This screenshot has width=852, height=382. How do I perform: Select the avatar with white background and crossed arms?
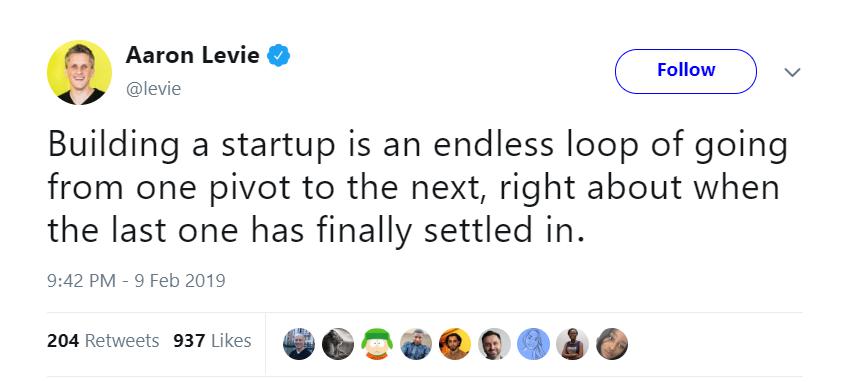pyautogui.click(x=572, y=344)
